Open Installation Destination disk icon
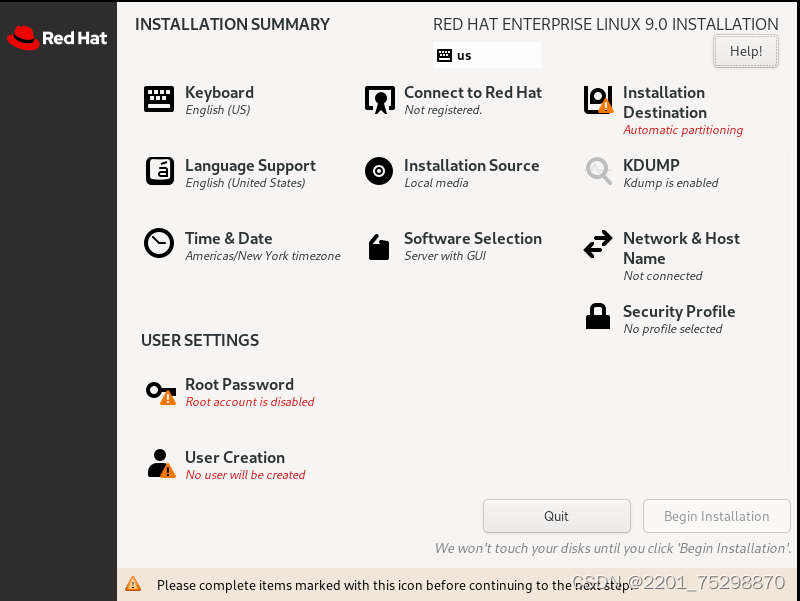800x601 pixels. [x=597, y=99]
